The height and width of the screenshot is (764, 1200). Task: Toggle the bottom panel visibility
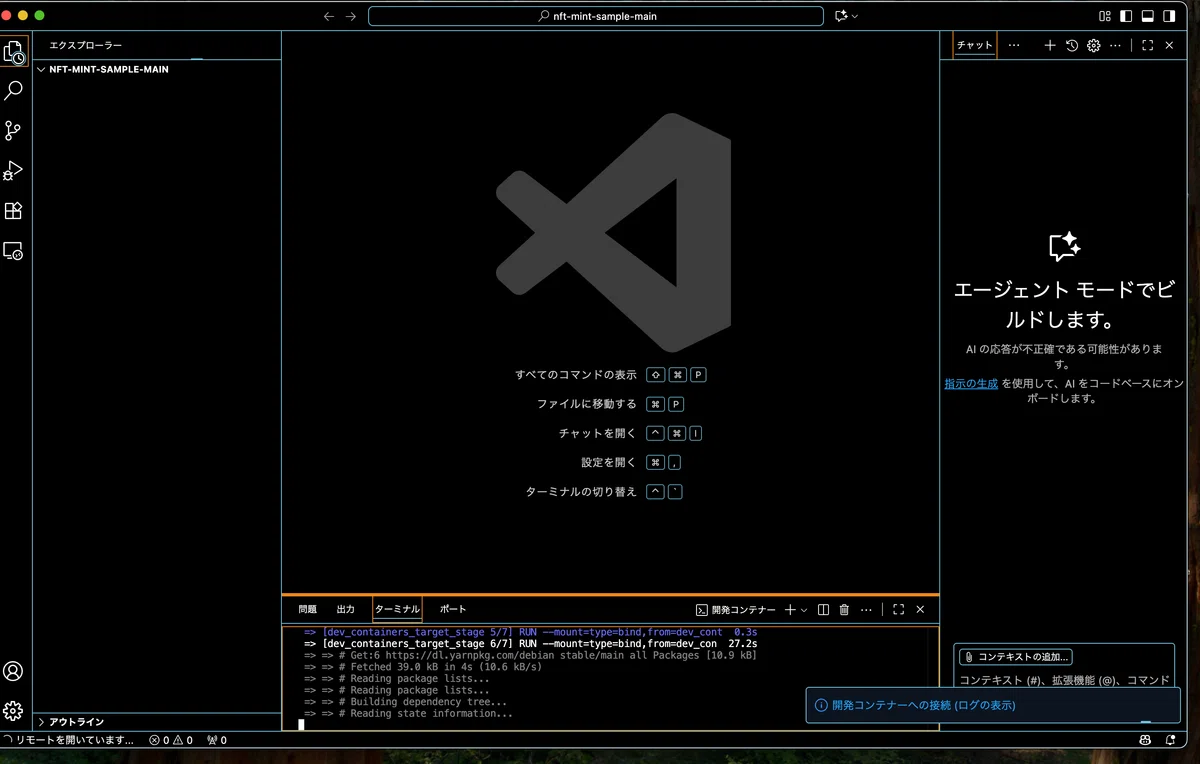pyautogui.click(x=1148, y=16)
